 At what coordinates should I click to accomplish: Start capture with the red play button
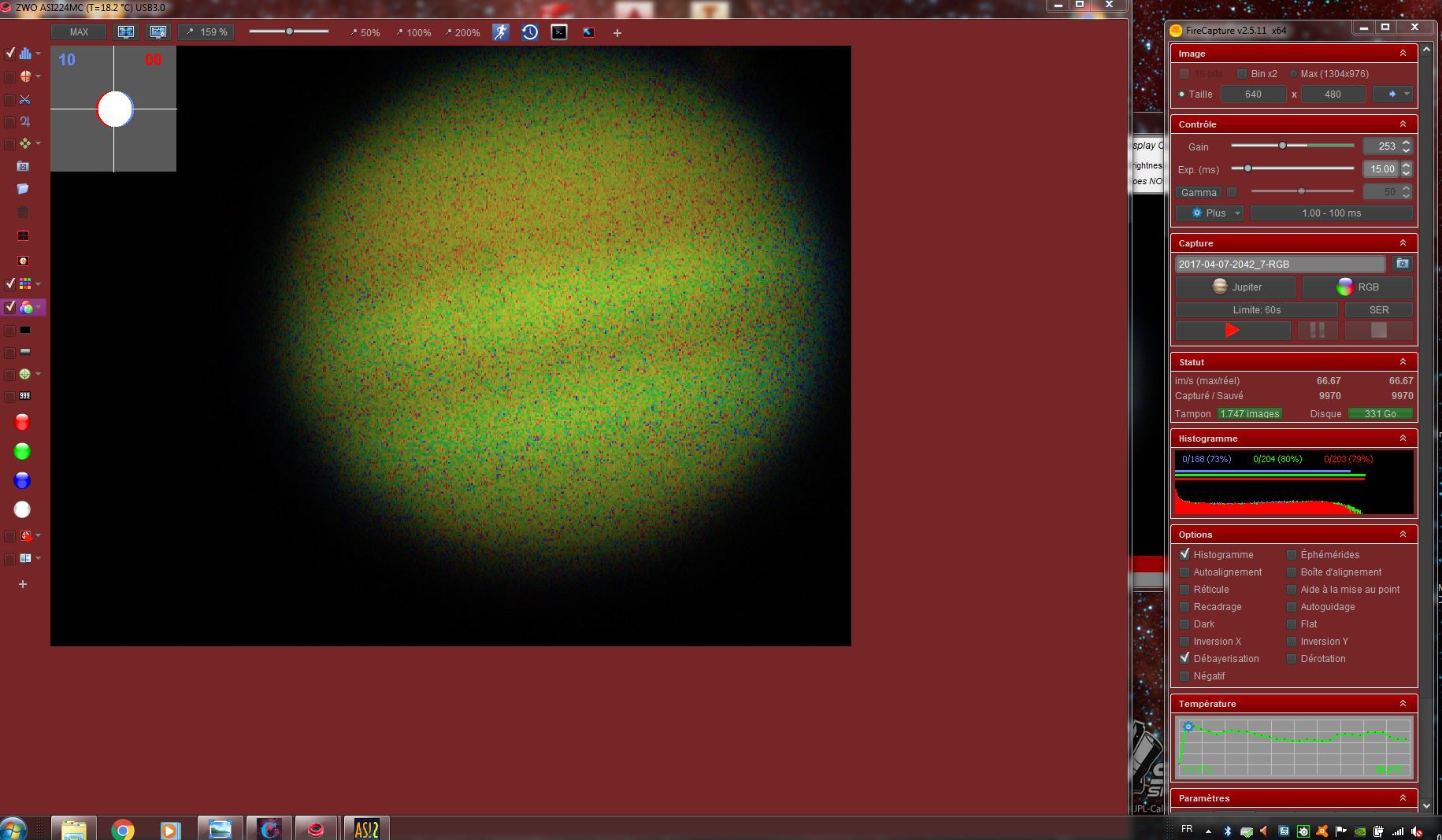pyautogui.click(x=1233, y=331)
